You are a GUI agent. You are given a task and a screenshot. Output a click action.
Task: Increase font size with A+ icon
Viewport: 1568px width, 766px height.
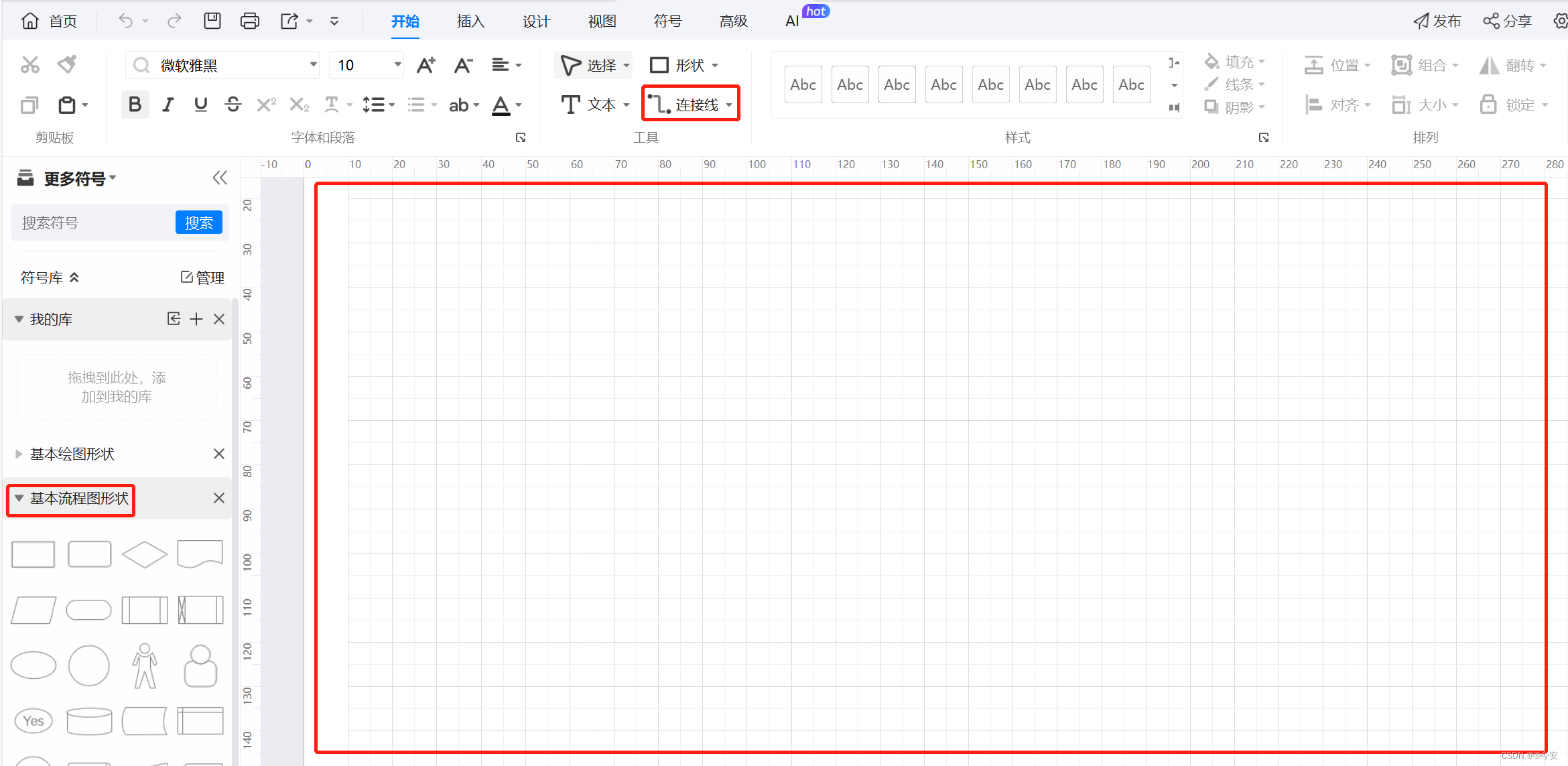[x=426, y=65]
